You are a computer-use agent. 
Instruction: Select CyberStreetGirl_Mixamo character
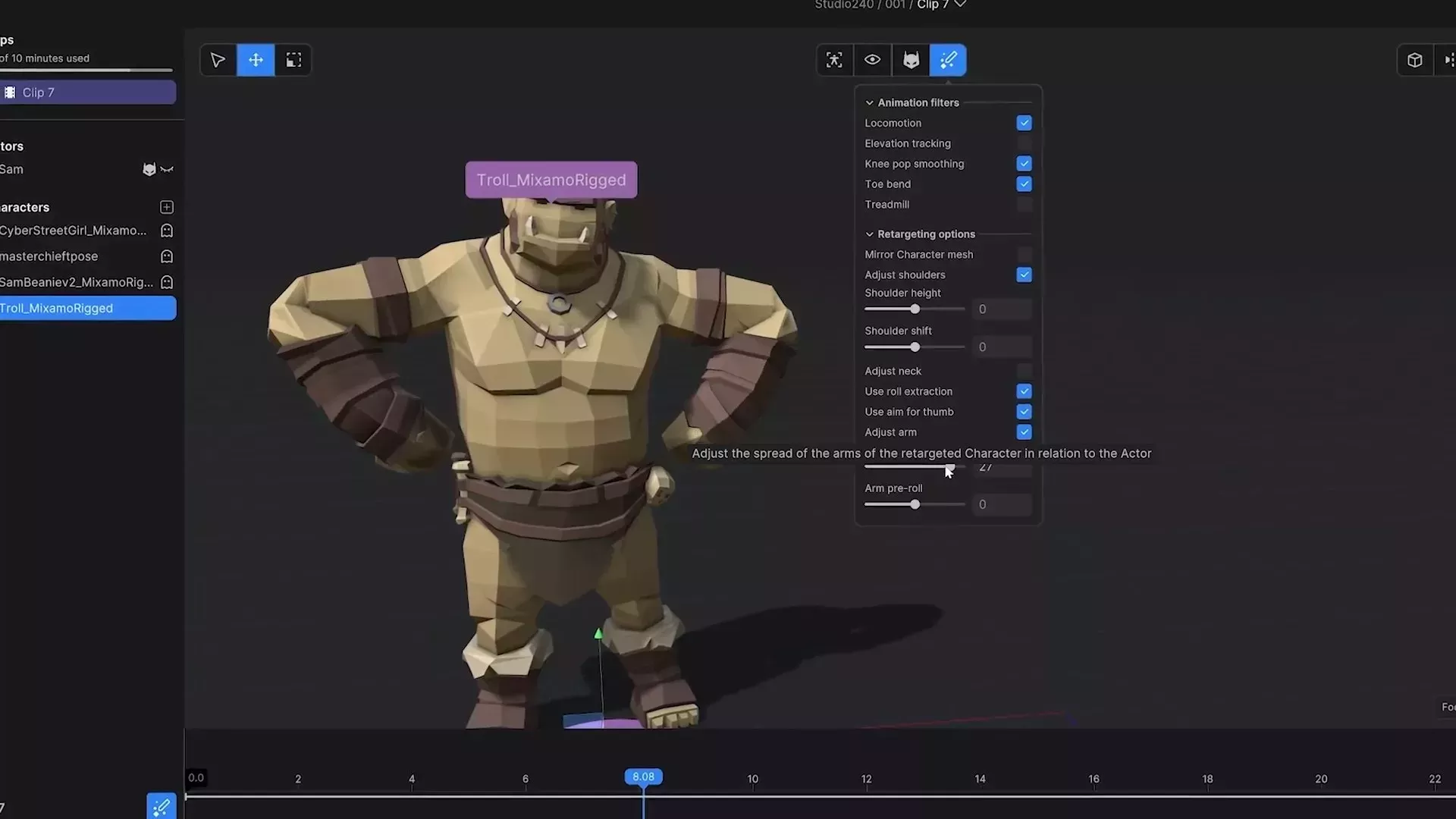pos(73,231)
